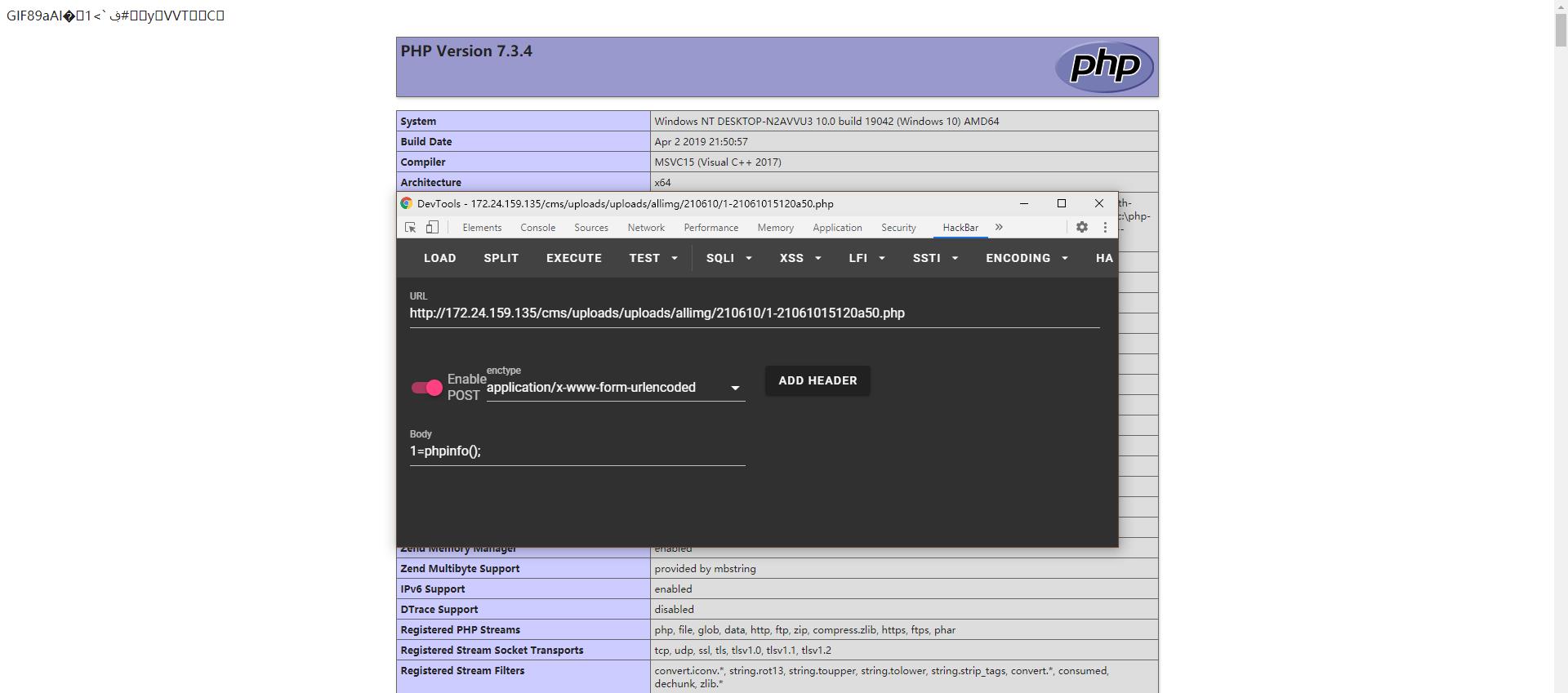Open the Elements tab

pyautogui.click(x=482, y=228)
